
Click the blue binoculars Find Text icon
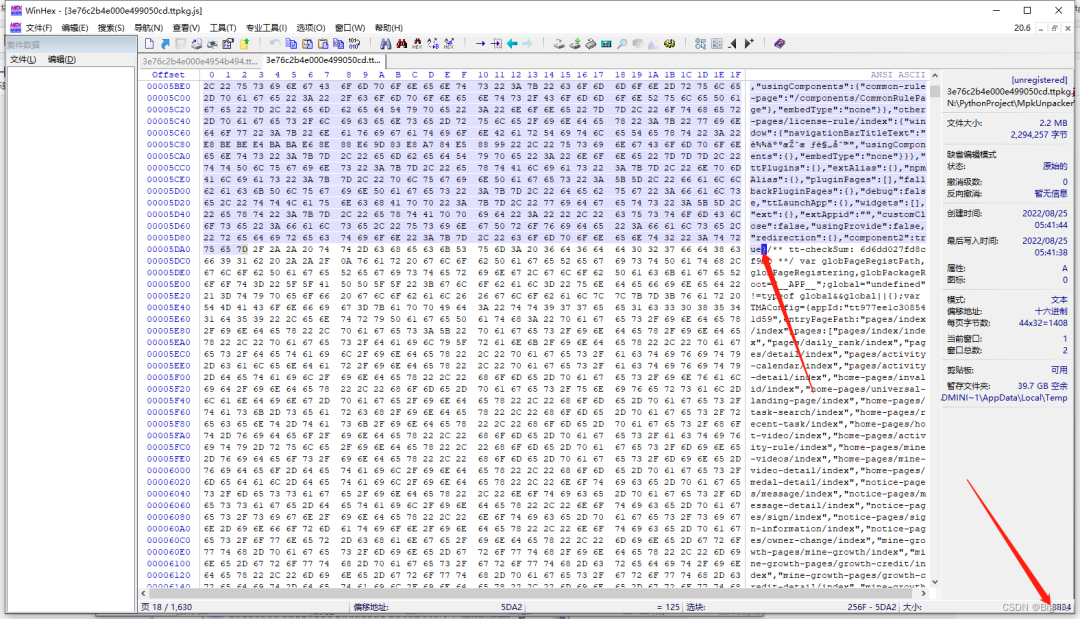386,43
